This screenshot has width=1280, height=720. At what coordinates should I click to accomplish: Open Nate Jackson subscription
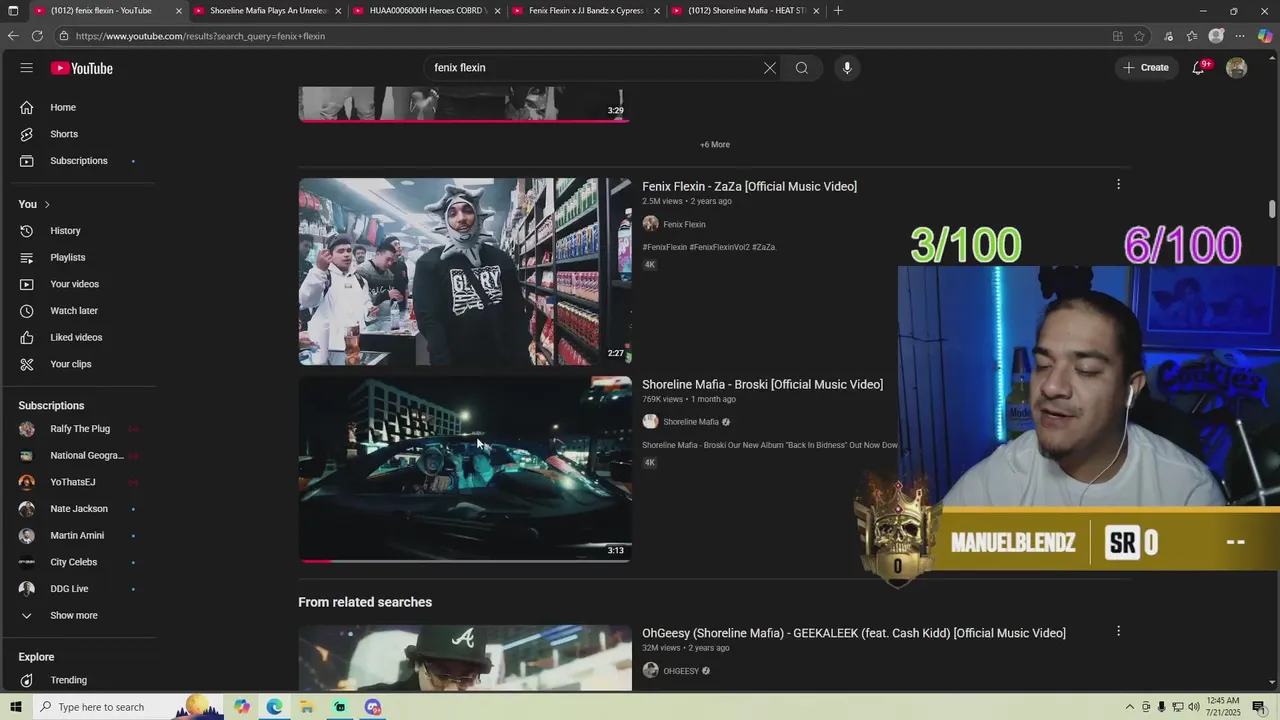79,509
